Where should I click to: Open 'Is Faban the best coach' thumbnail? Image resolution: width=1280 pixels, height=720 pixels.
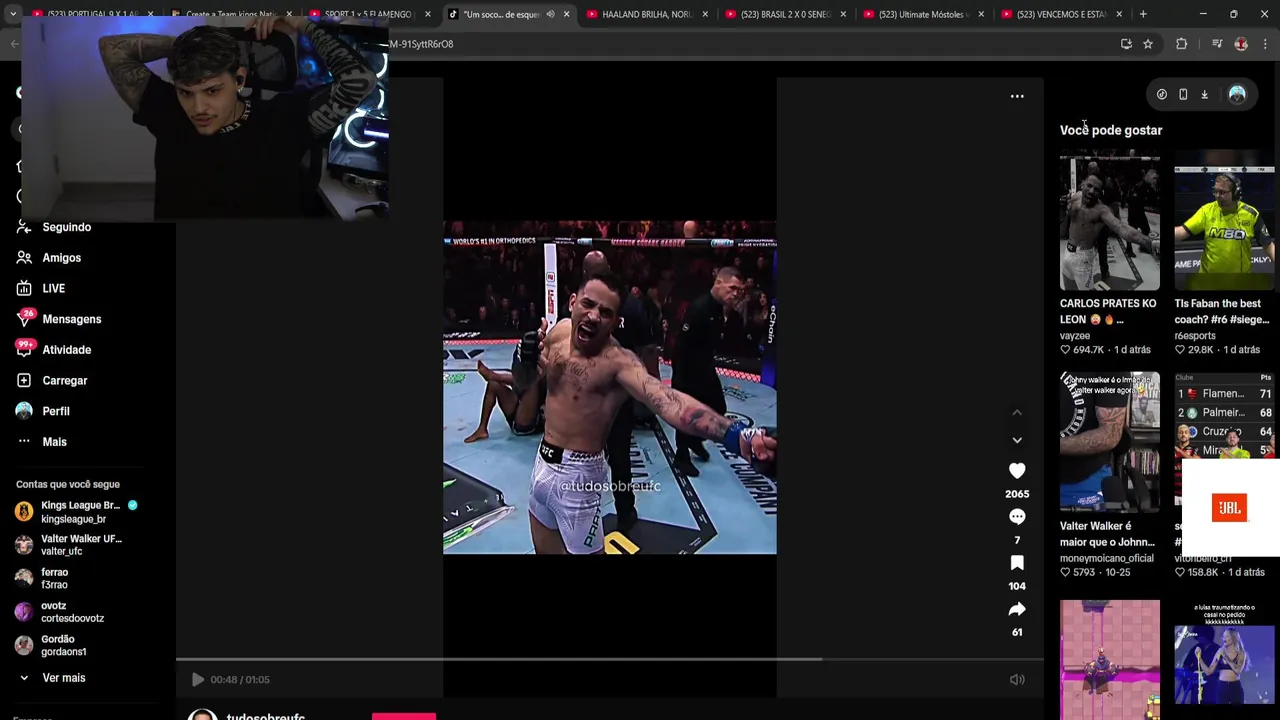point(1224,220)
